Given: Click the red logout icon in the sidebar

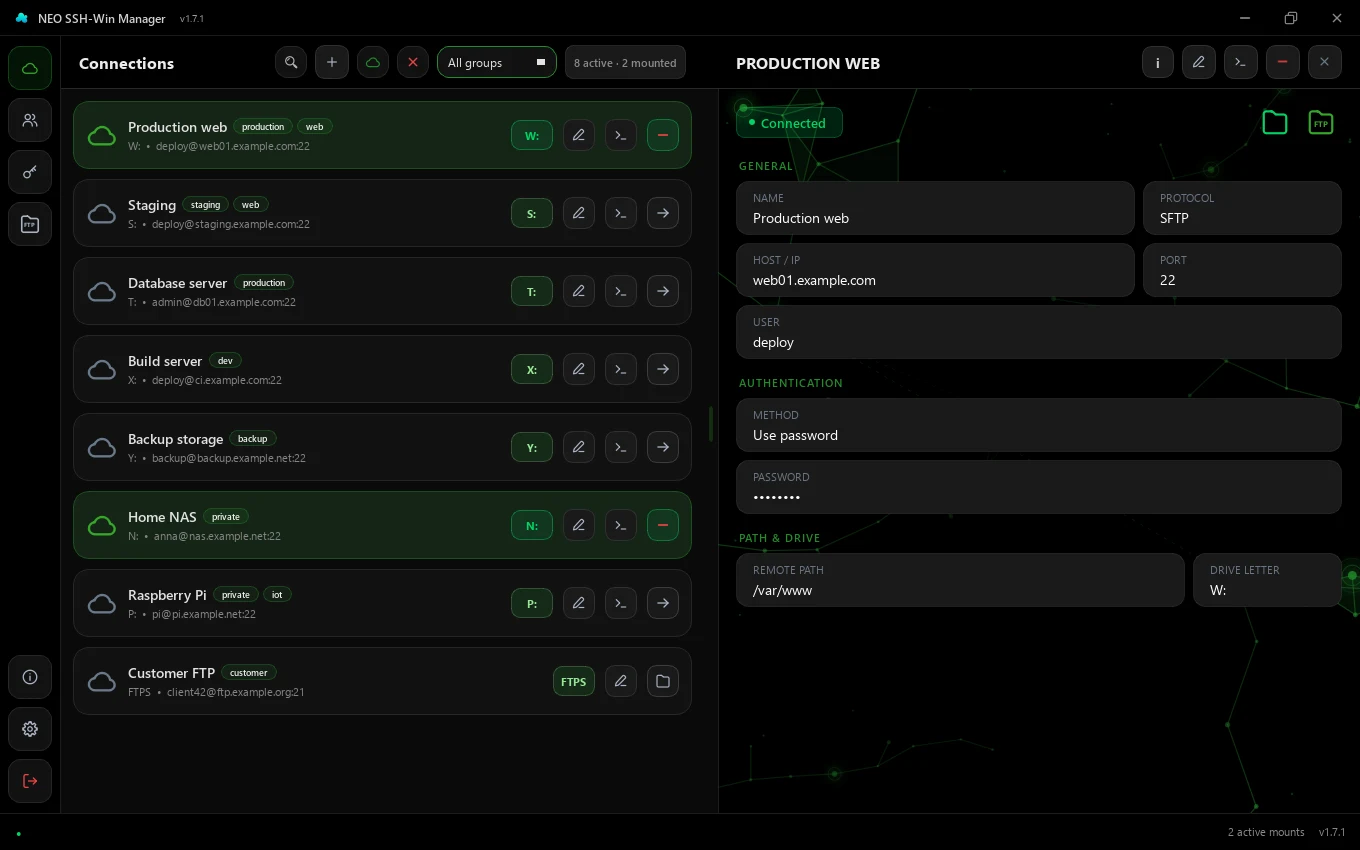Looking at the screenshot, I should tap(30, 781).
